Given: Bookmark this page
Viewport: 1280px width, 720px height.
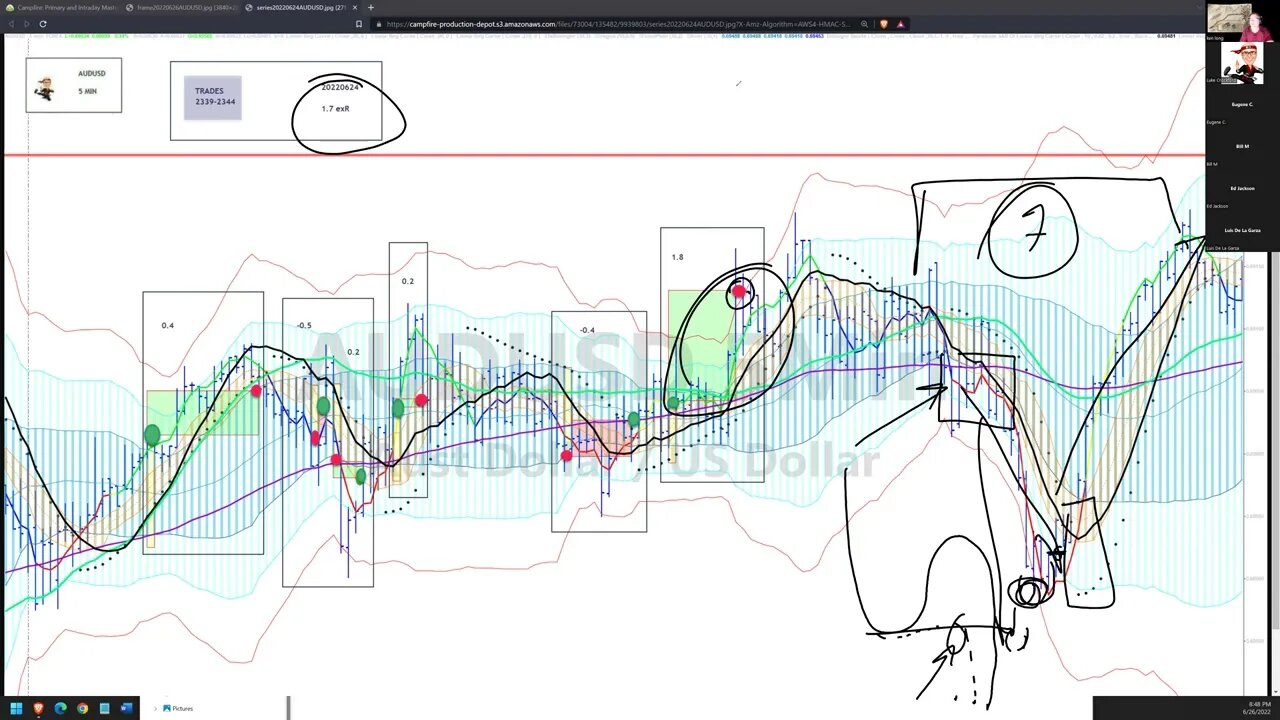Looking at the screenshot, I should coord(359,24).
